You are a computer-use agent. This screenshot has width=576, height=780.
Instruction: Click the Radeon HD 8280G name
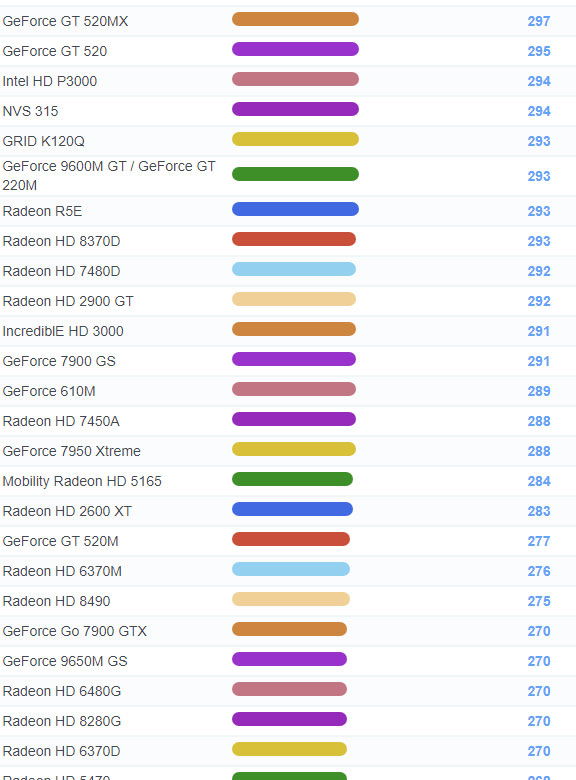[x=62, y=721]
